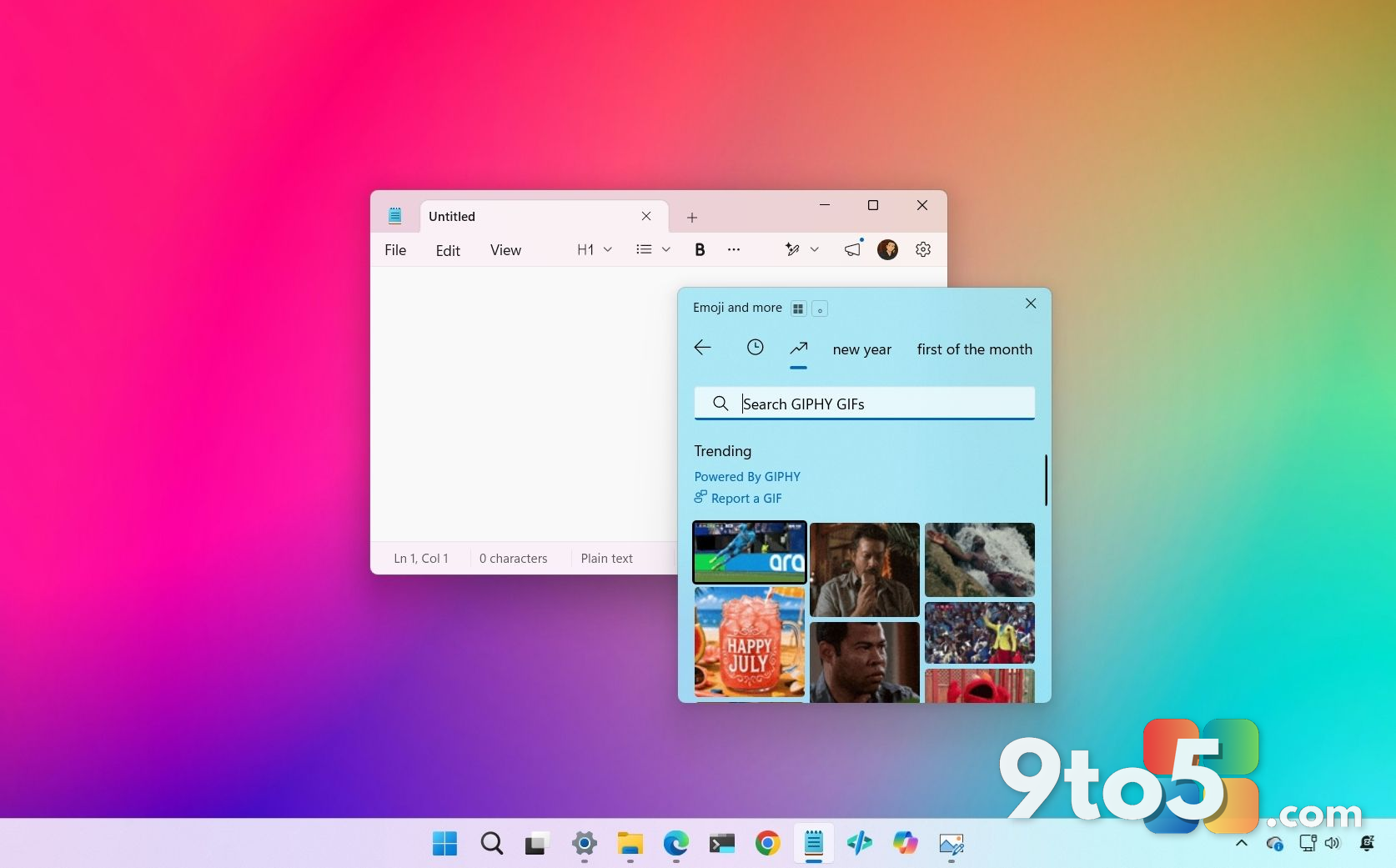Click the Notepad text editing area
Screen dimensions: 1396x868
pos(524,404)
